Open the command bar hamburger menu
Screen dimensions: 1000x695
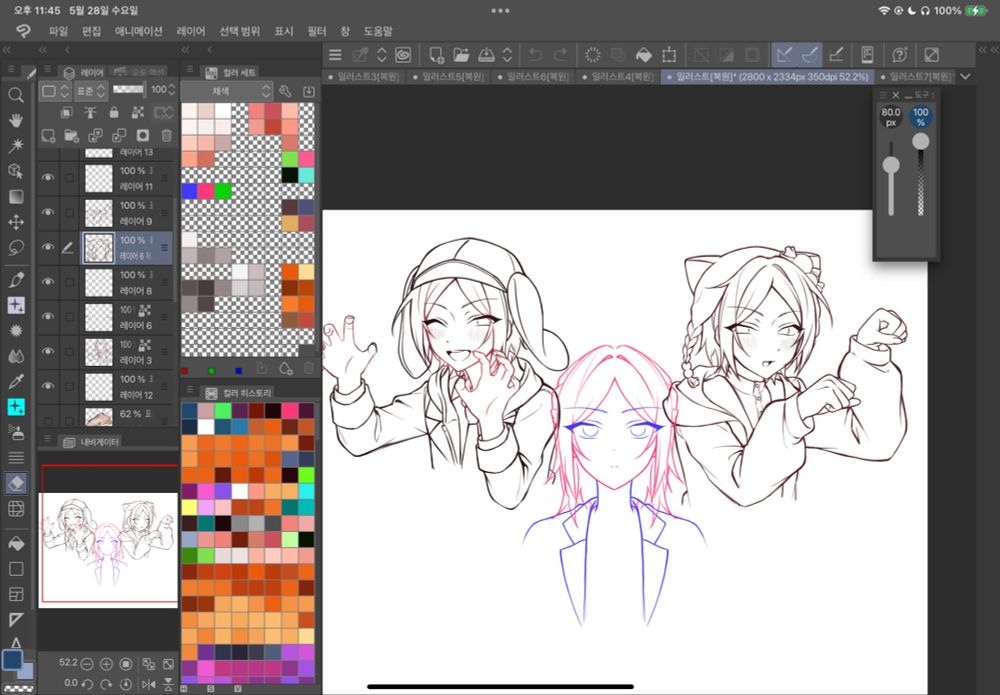tap(335, 55)
